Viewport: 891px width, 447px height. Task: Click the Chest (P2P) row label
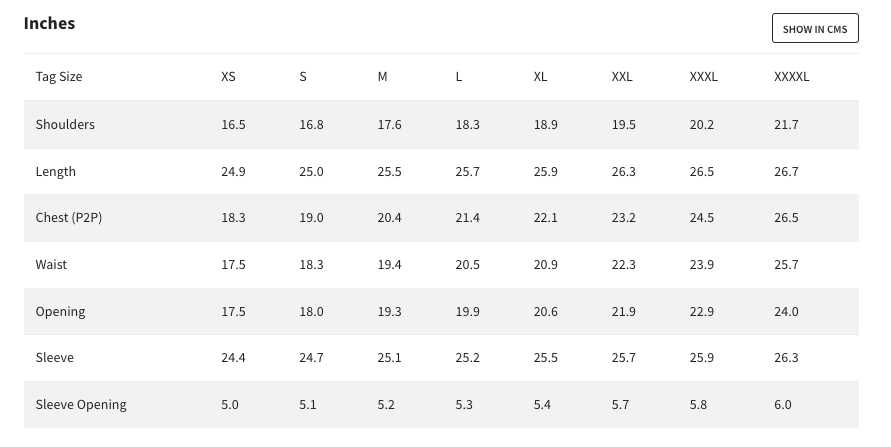[x=69, y=218]
